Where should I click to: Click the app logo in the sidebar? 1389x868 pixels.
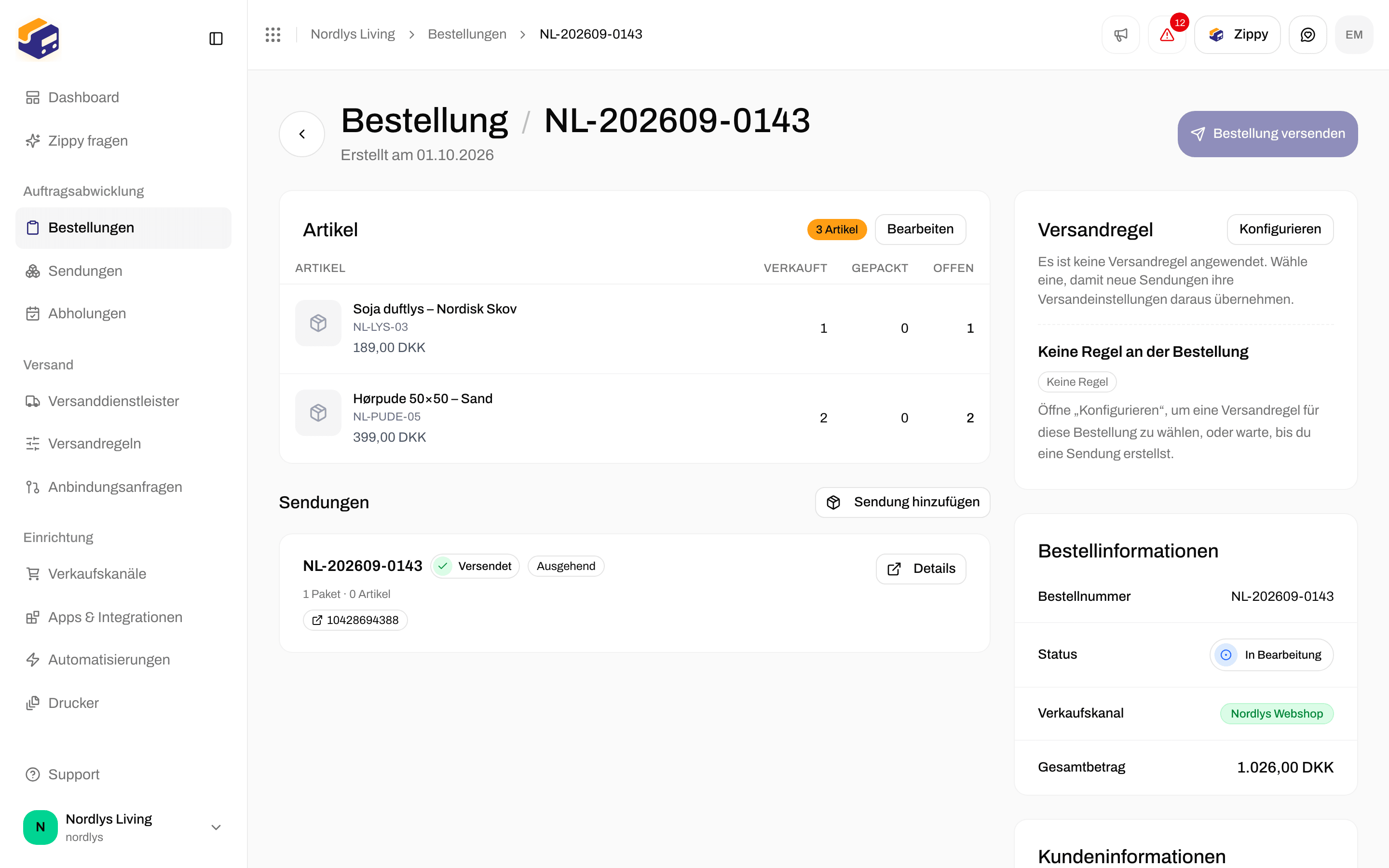click(39, 39)
